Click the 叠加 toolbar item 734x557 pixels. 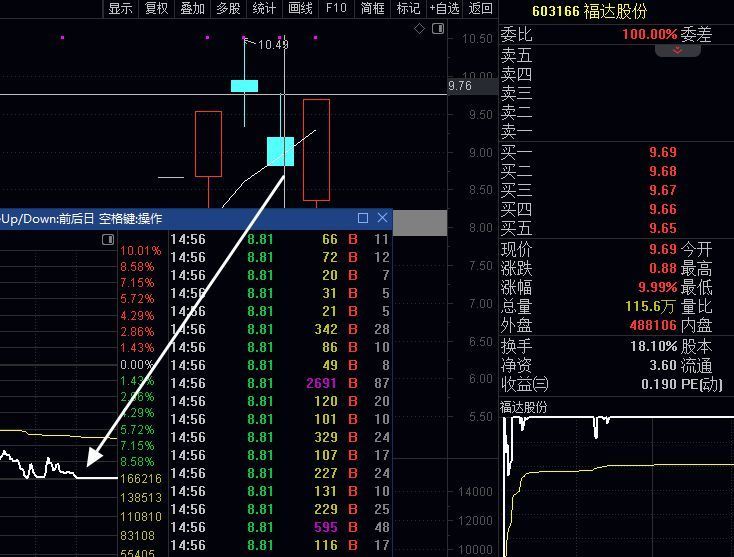(192, 8)
